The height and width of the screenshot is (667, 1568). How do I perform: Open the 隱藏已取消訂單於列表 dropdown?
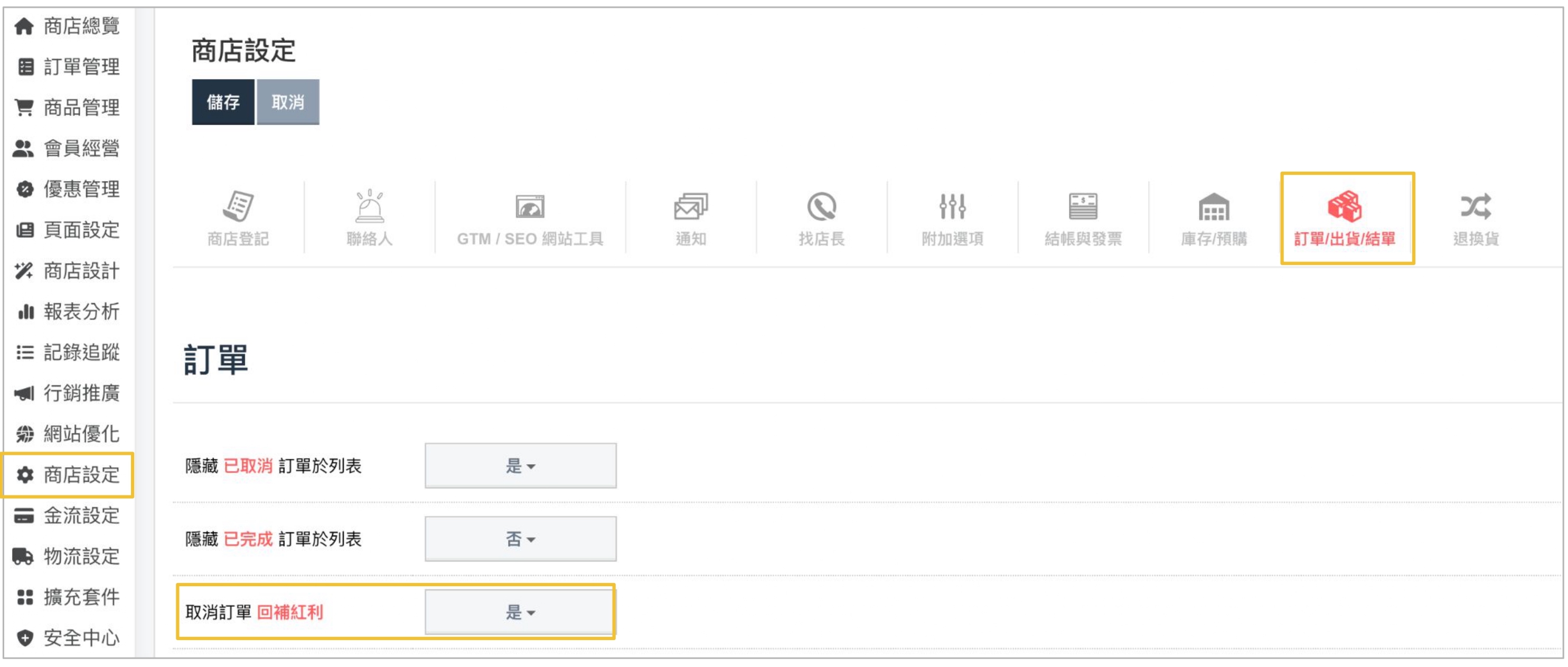tap(520, 466)
